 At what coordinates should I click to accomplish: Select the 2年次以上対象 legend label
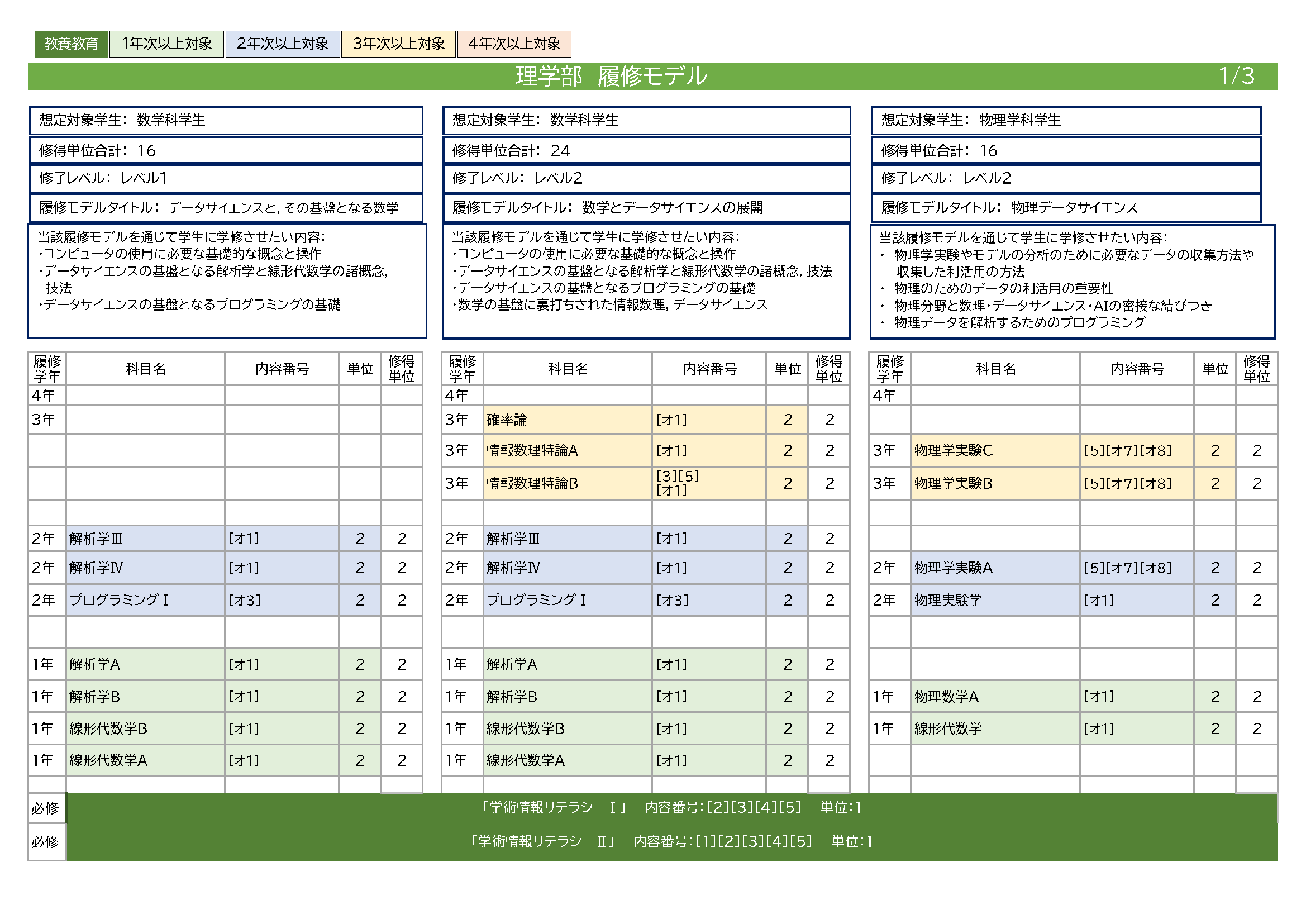[283, 44]
